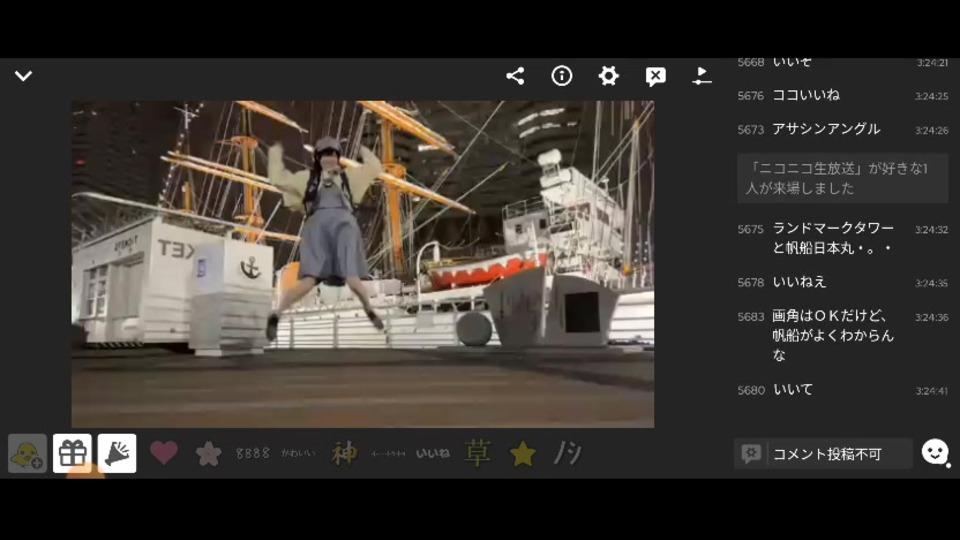Image resolution: width=960 pixels, height=540 pixels.
Task: Select comment 5676 ココいいね
Action: point(842,96)
